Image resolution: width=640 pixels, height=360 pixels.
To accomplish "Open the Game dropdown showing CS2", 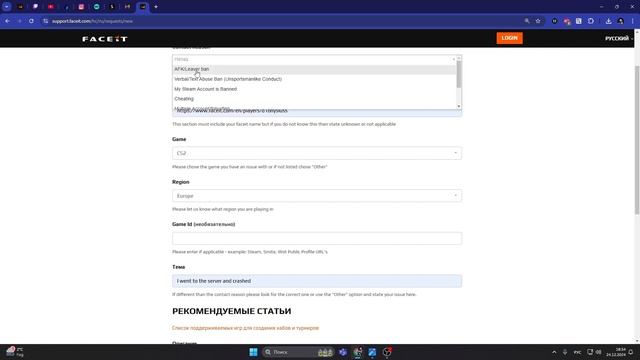I will 317,153.
